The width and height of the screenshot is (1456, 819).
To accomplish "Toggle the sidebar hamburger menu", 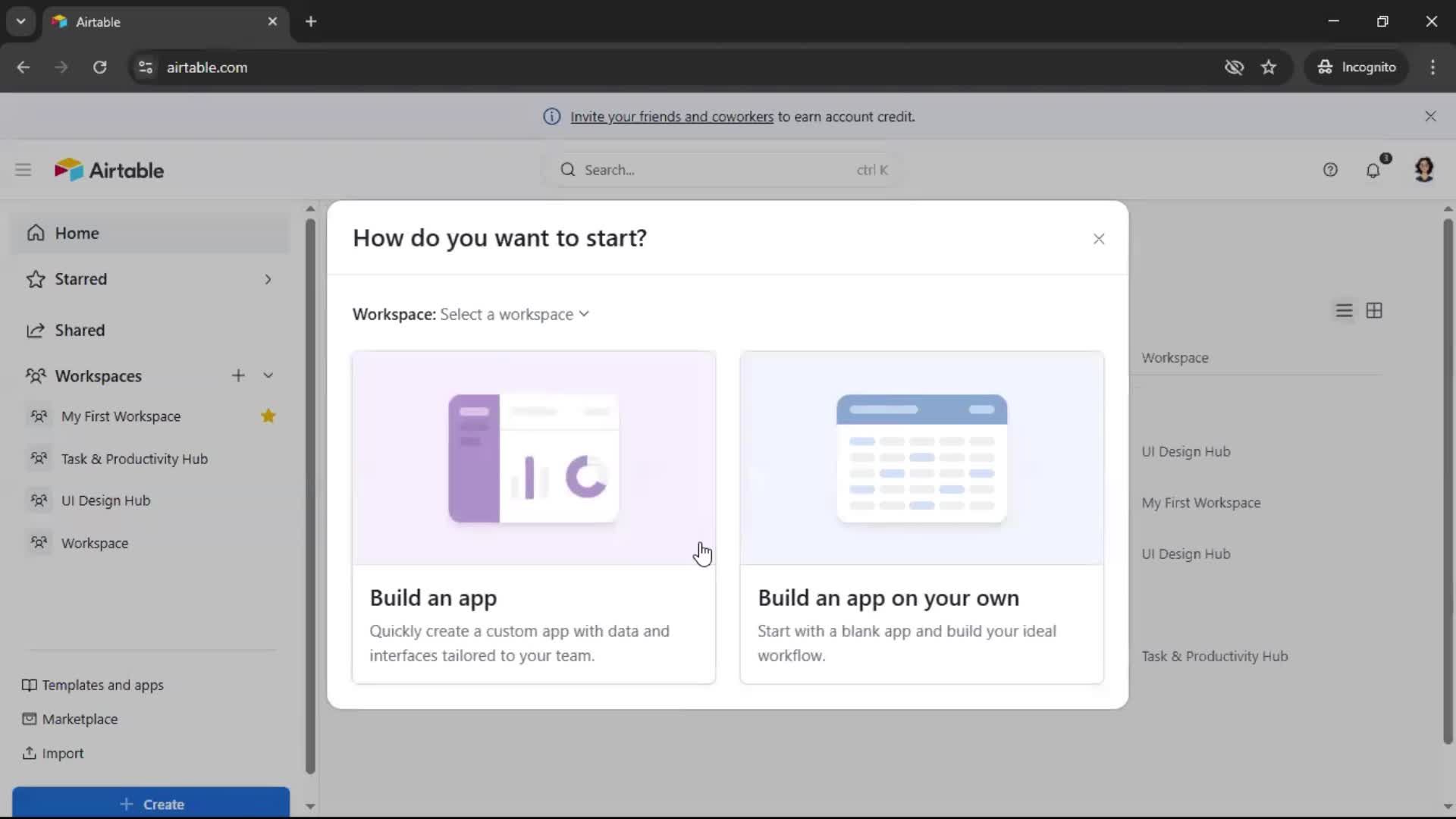I will tap(23, 170).
